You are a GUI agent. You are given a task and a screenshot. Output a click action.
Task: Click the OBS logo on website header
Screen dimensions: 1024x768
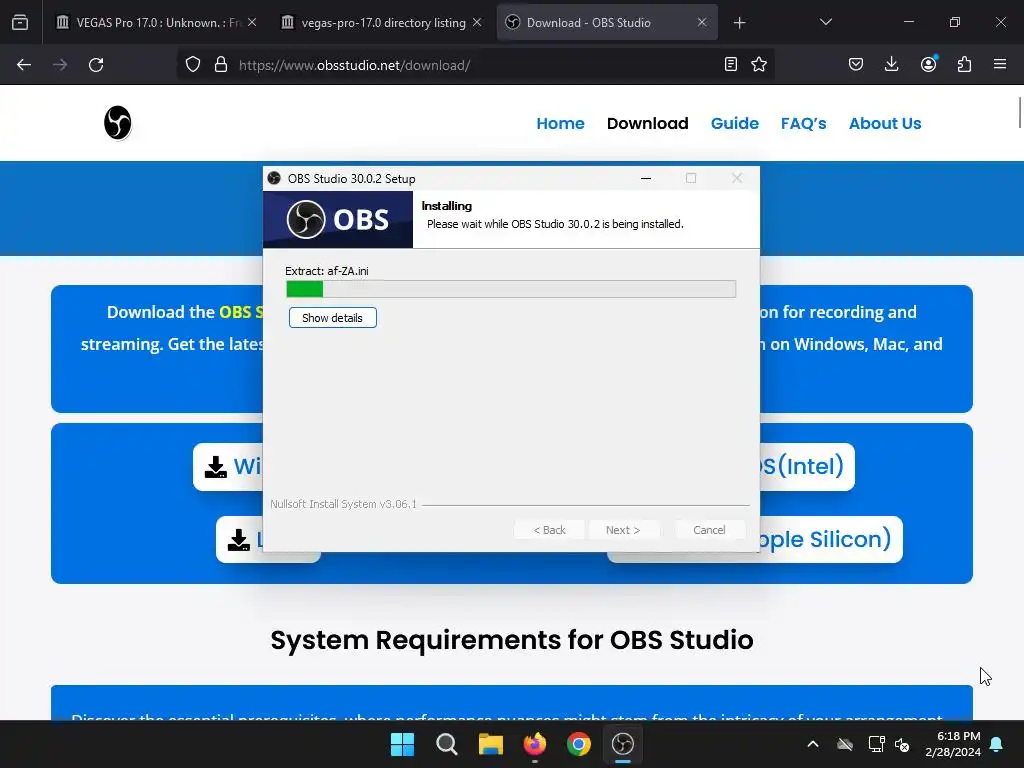118,123
